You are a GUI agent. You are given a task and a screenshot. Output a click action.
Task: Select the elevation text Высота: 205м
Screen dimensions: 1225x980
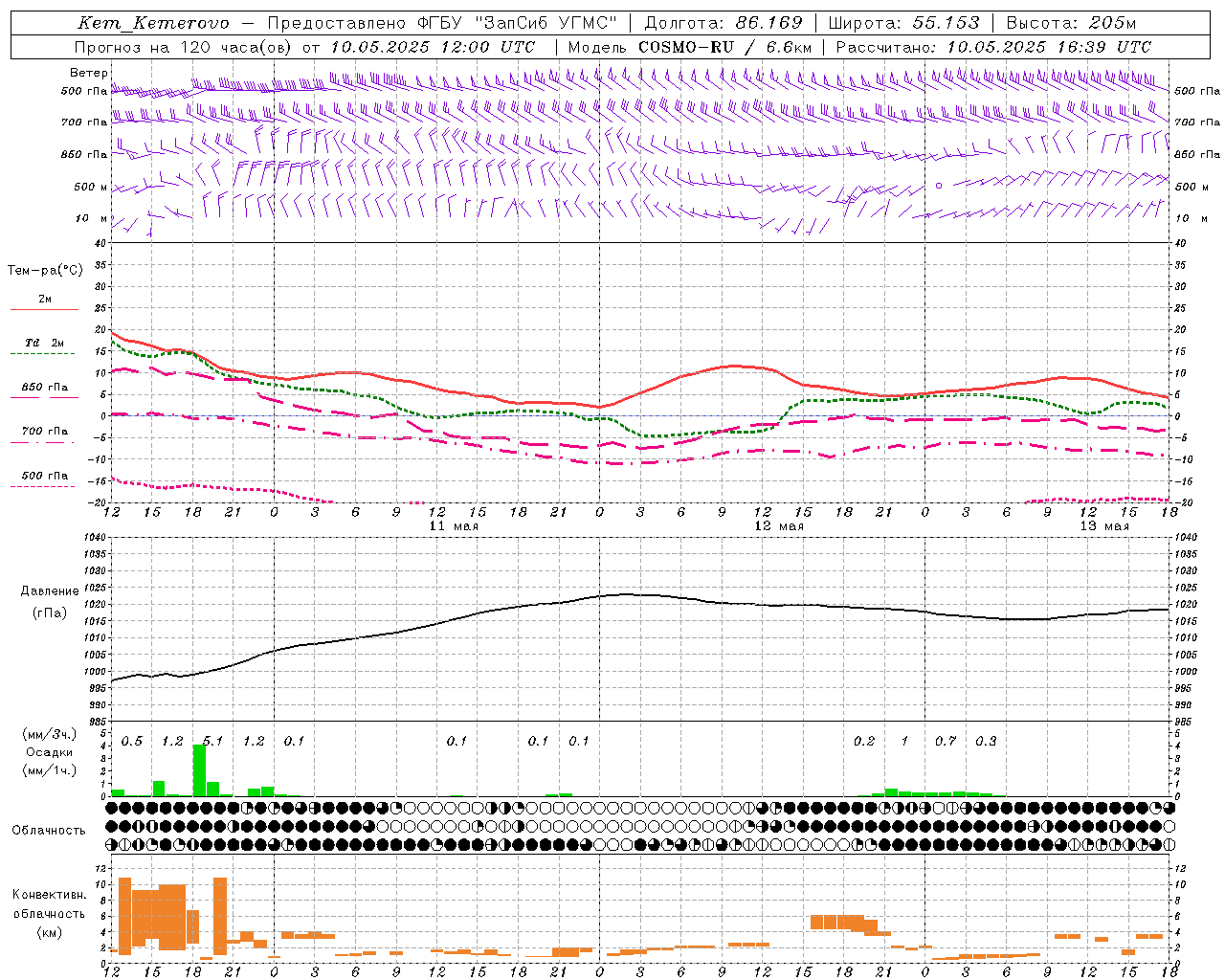coord(1071,23)
